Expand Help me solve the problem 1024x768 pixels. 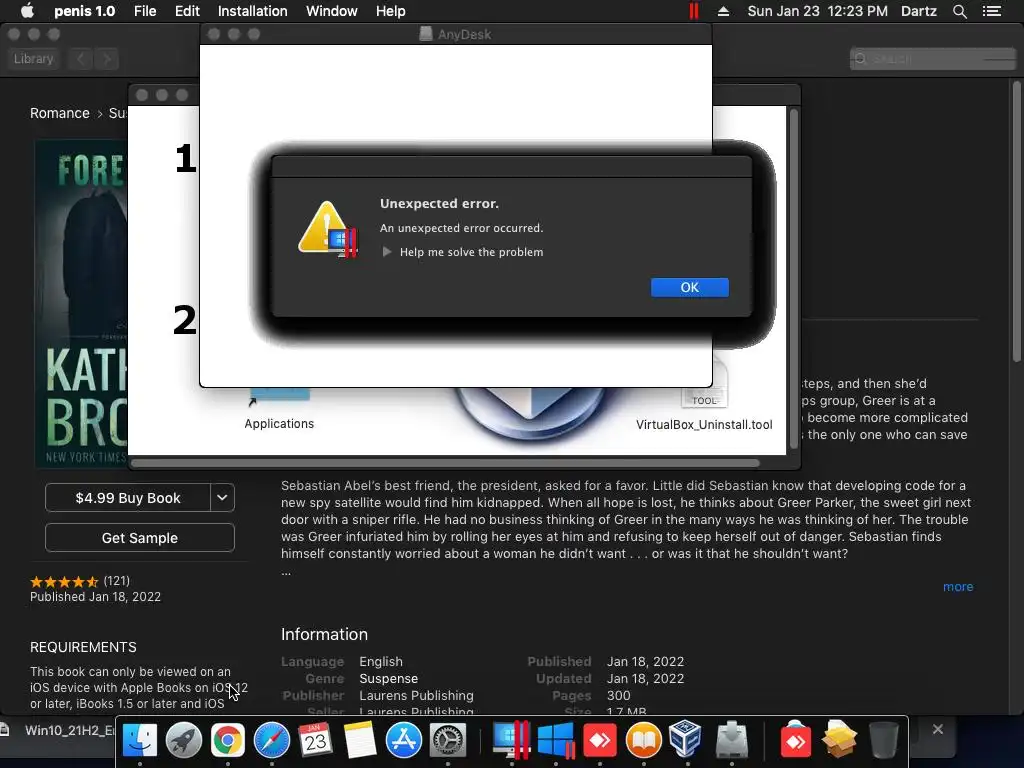pos(387,252)
